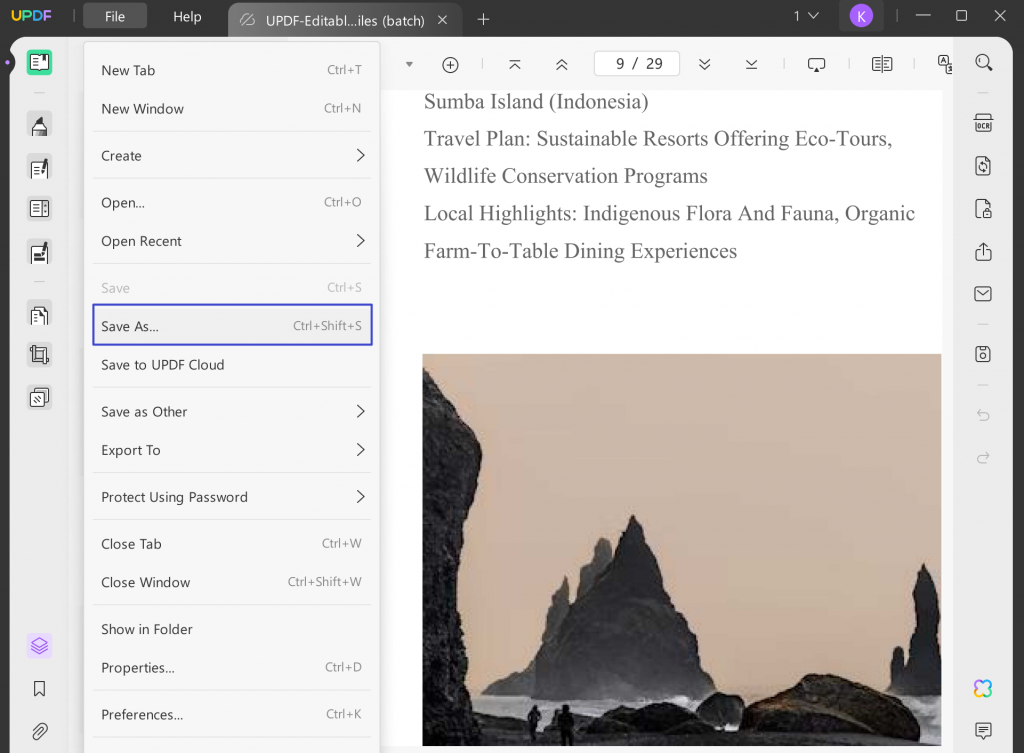
Task: Click the K account avatar
Action: [x=861, y=16]
